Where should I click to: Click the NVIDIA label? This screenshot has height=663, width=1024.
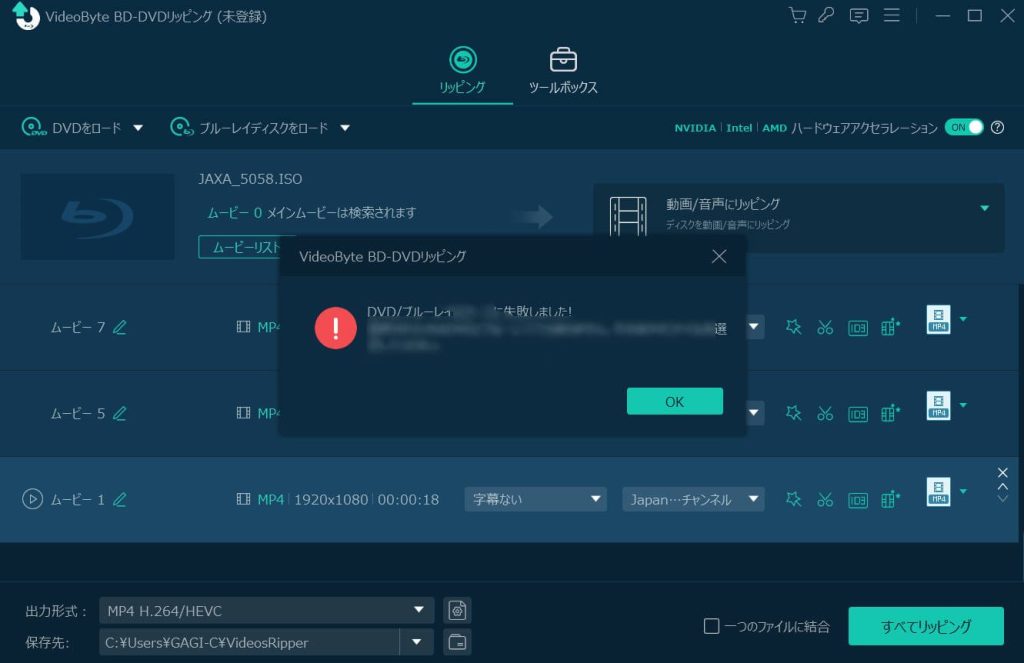tap(695, 128)
